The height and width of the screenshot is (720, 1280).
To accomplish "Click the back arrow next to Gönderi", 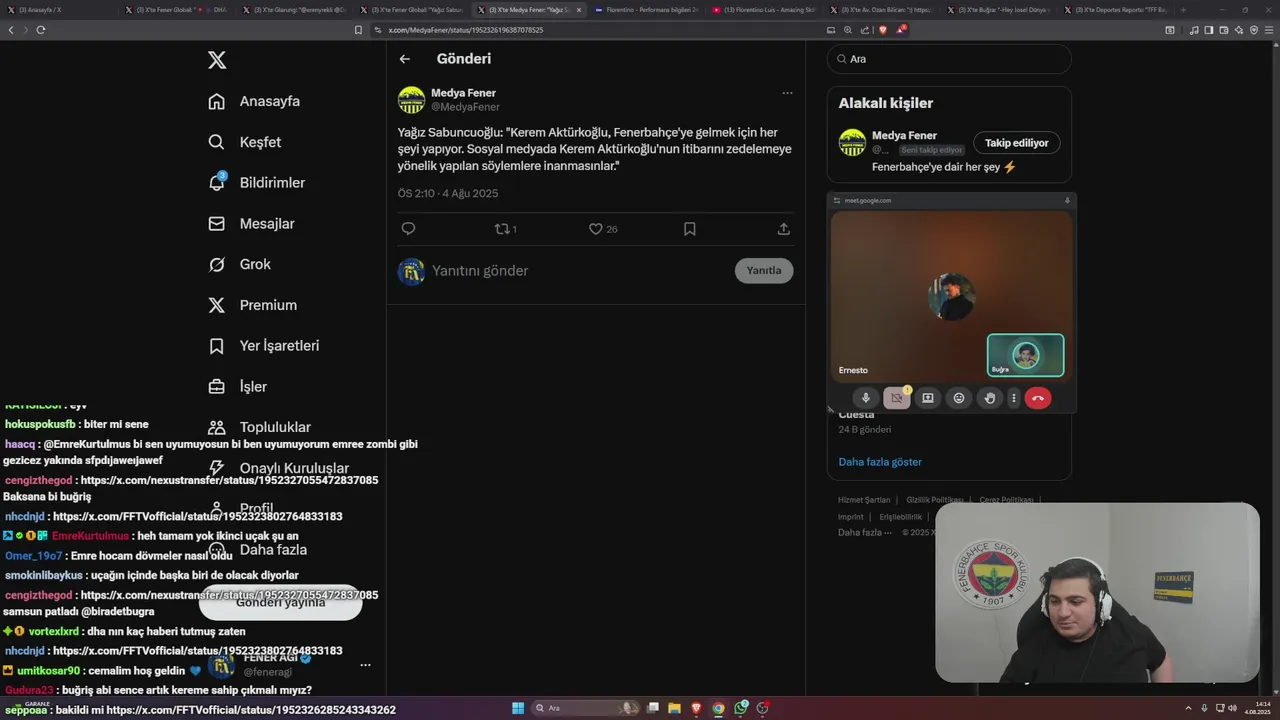I will [405, 59].
